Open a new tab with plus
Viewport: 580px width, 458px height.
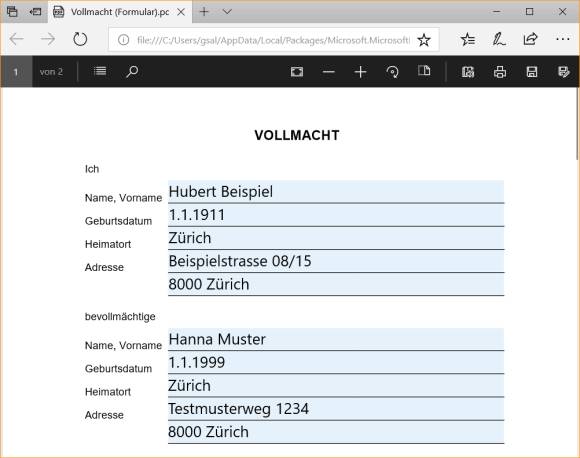(204, 12)
